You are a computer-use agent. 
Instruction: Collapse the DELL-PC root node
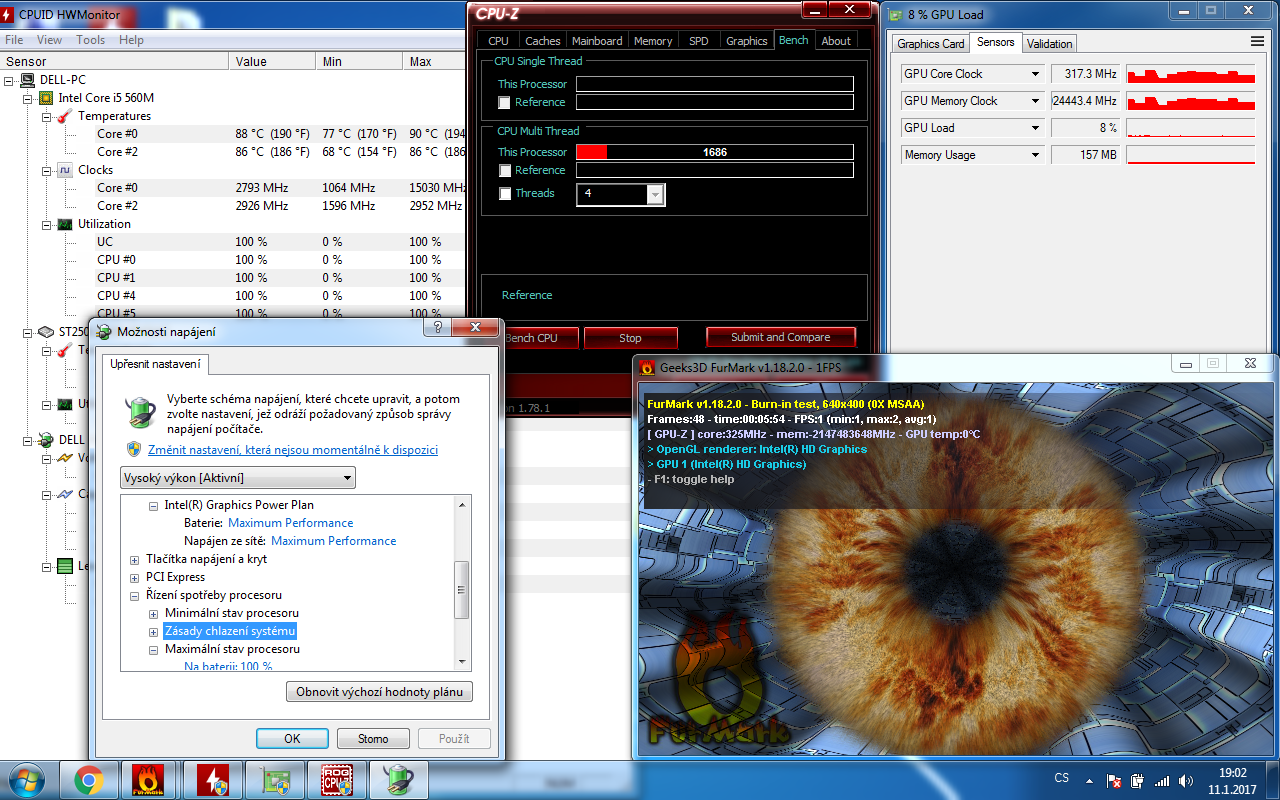pyautogui.click(x=9, y=80)
